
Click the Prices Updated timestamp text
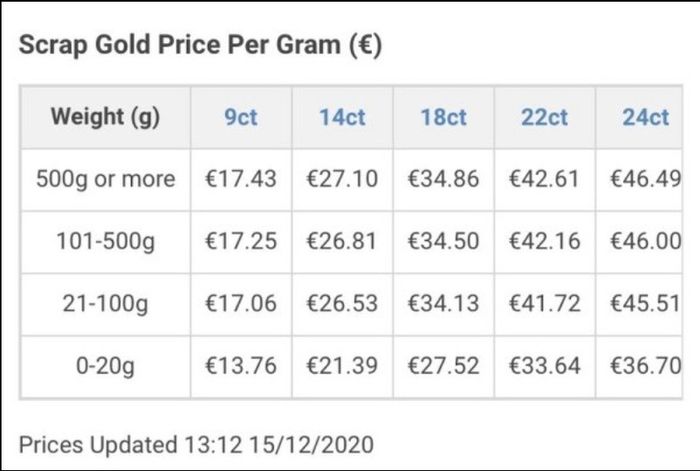[196, 445]
